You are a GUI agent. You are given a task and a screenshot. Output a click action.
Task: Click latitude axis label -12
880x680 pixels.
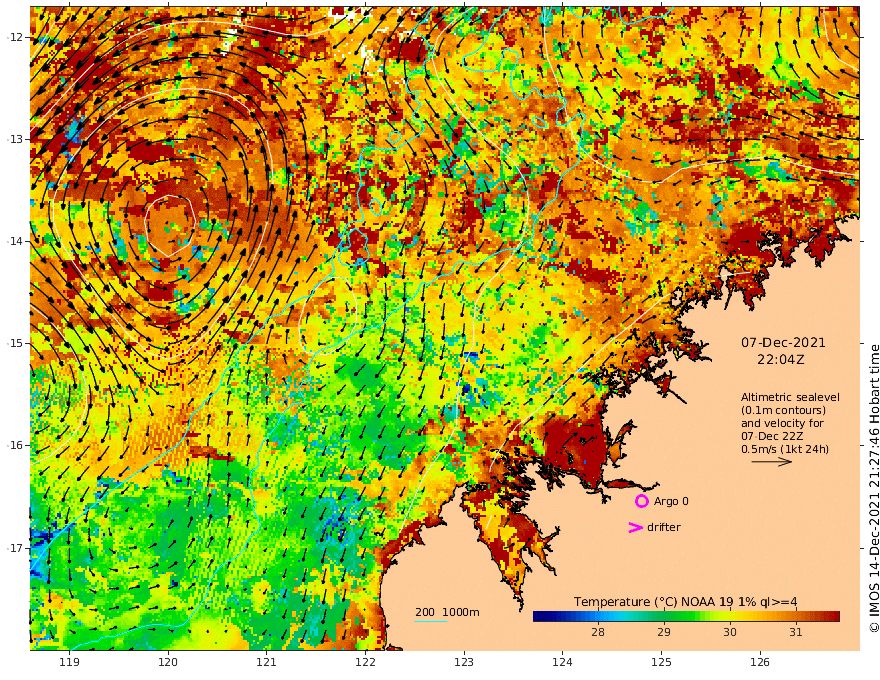click(x=14, y=37)
